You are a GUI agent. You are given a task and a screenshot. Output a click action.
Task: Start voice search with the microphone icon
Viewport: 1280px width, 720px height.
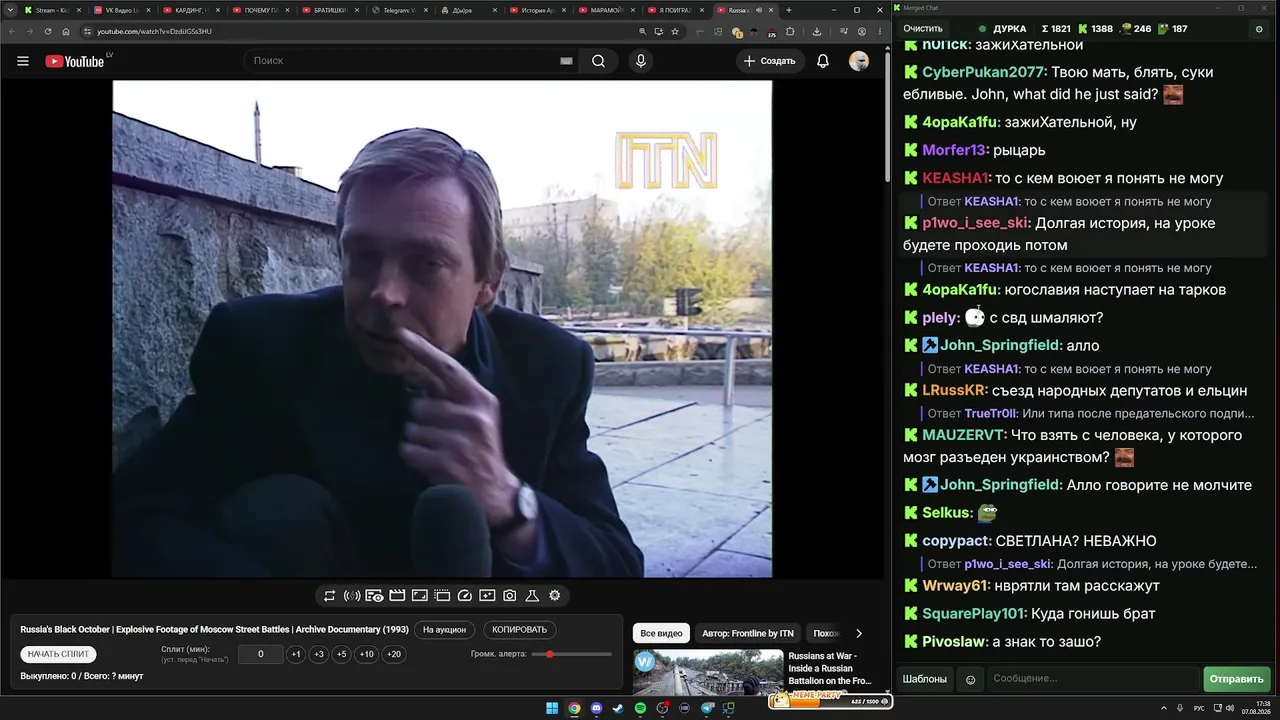(x=641, y=61)
